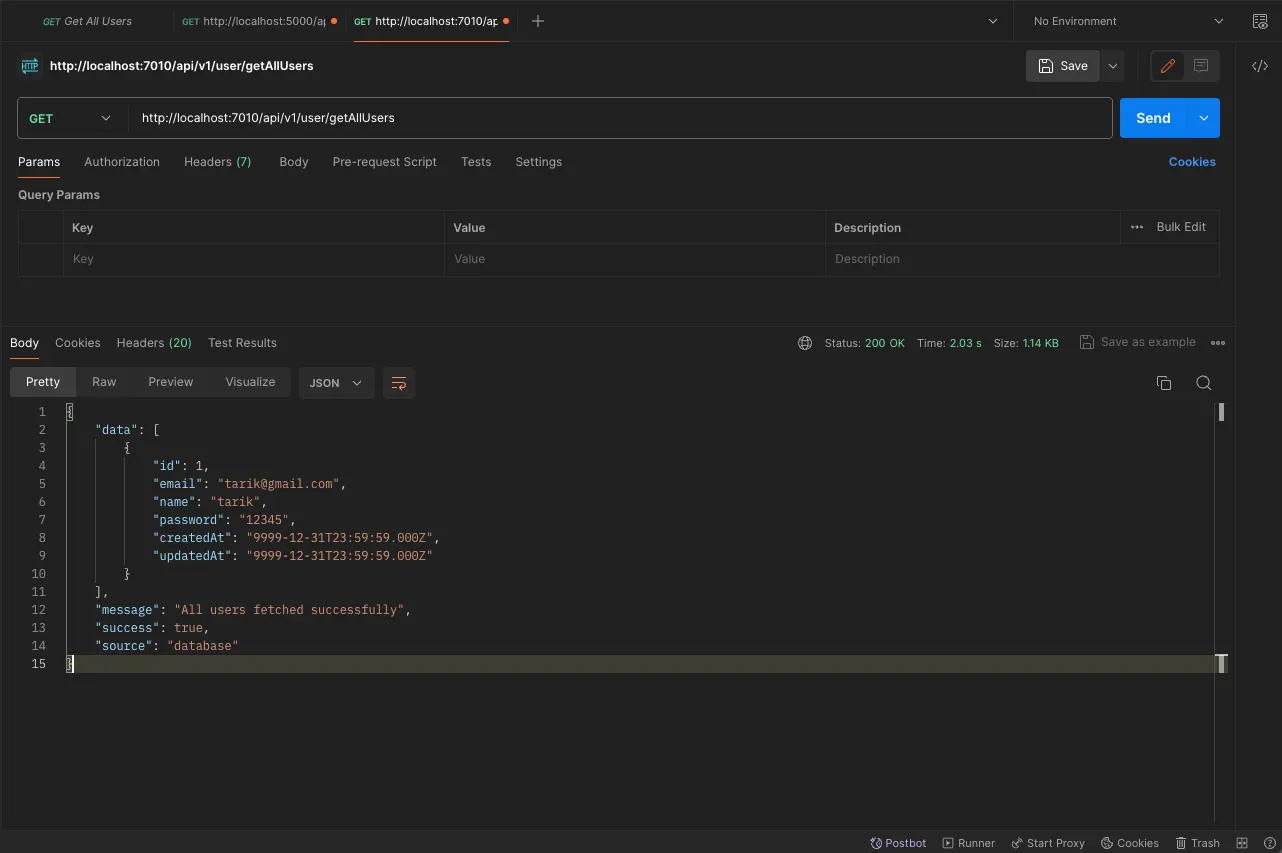The height and width of the screenshot is (853, 1282).
Task: Open Trash in the status bar
Action: 1197,843
